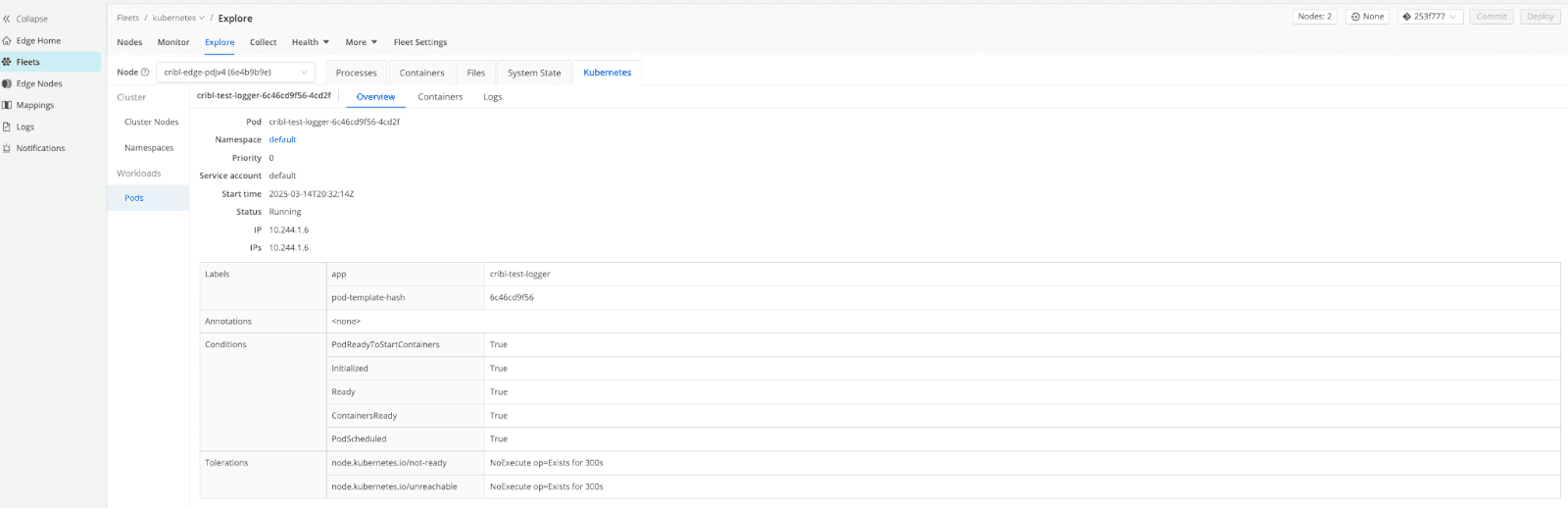The height and width of the screenshot is (509, 1568).
Task: Switch to the Processes tab
Action: 356,73
